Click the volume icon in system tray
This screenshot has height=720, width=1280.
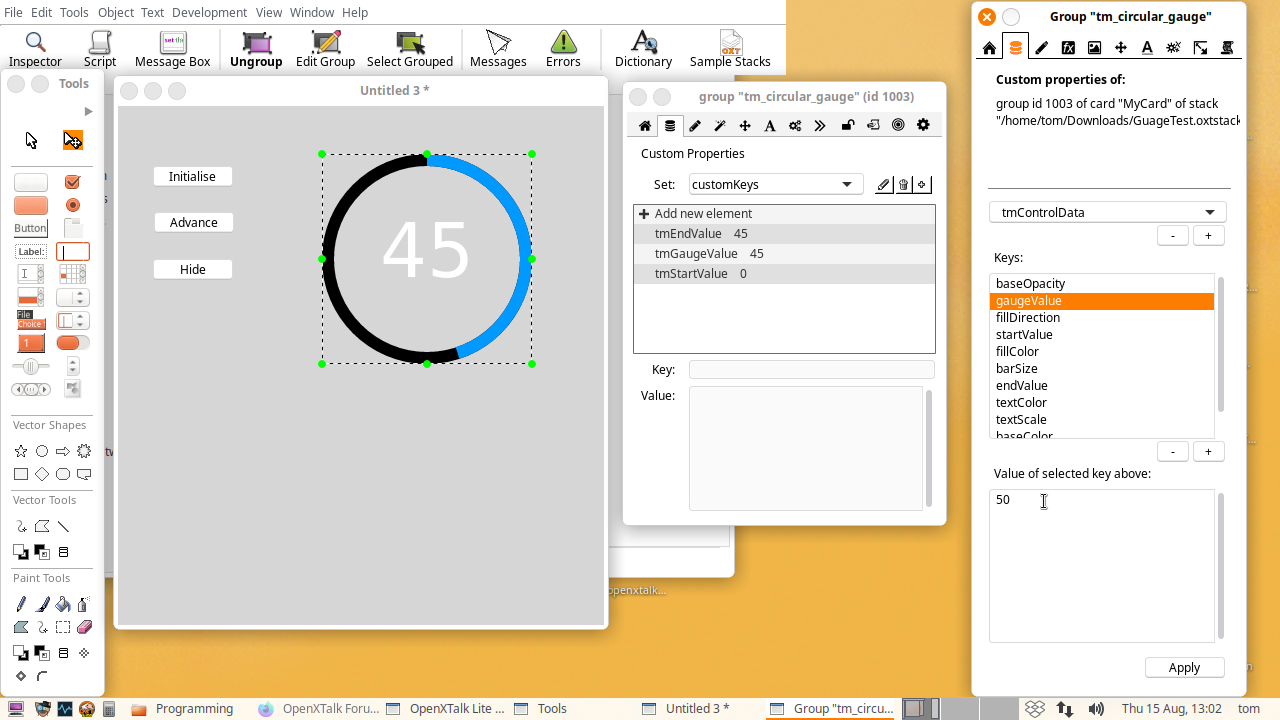tap(1096, 709)
